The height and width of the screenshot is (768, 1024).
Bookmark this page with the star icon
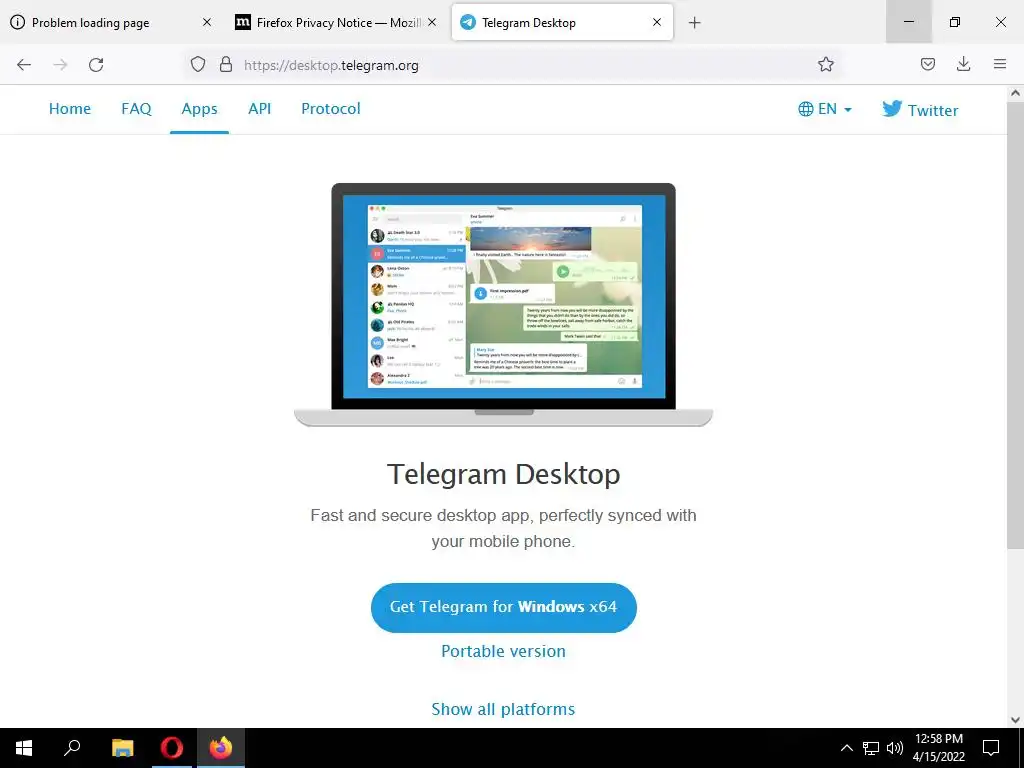(825, 64)
